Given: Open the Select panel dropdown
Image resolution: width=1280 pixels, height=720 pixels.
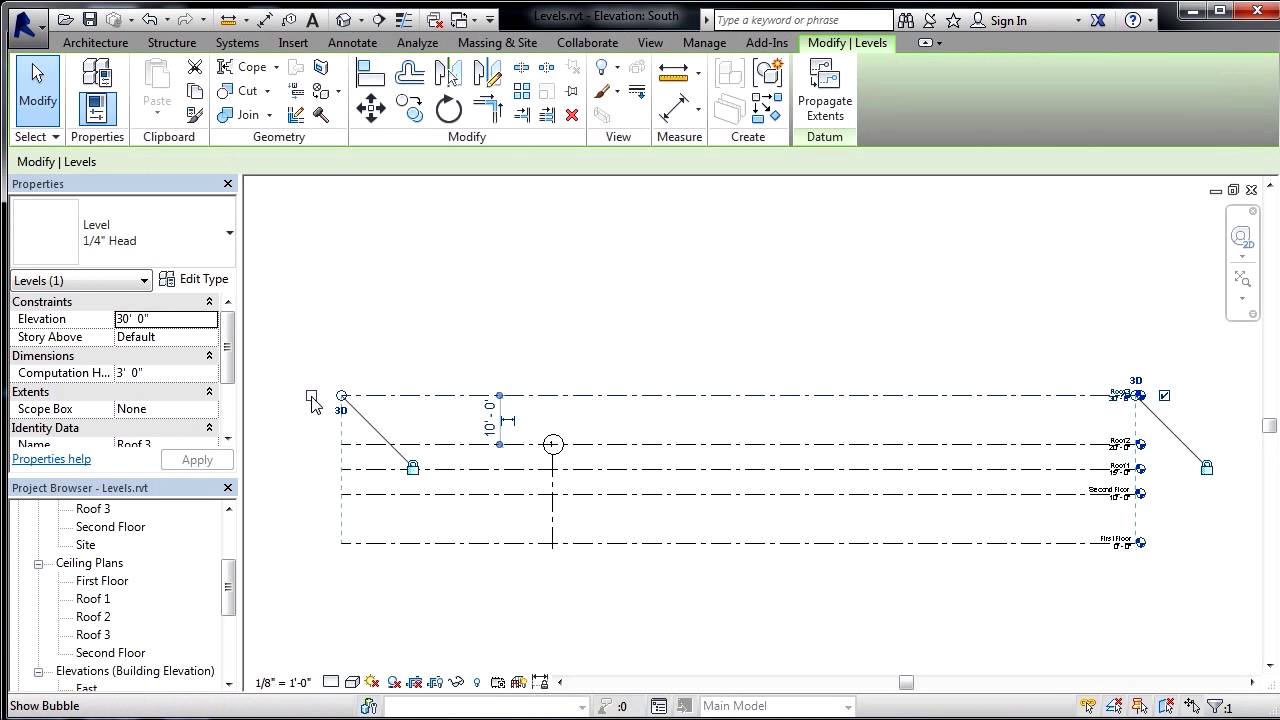Looking at the screenshot, I should (37, 137).
